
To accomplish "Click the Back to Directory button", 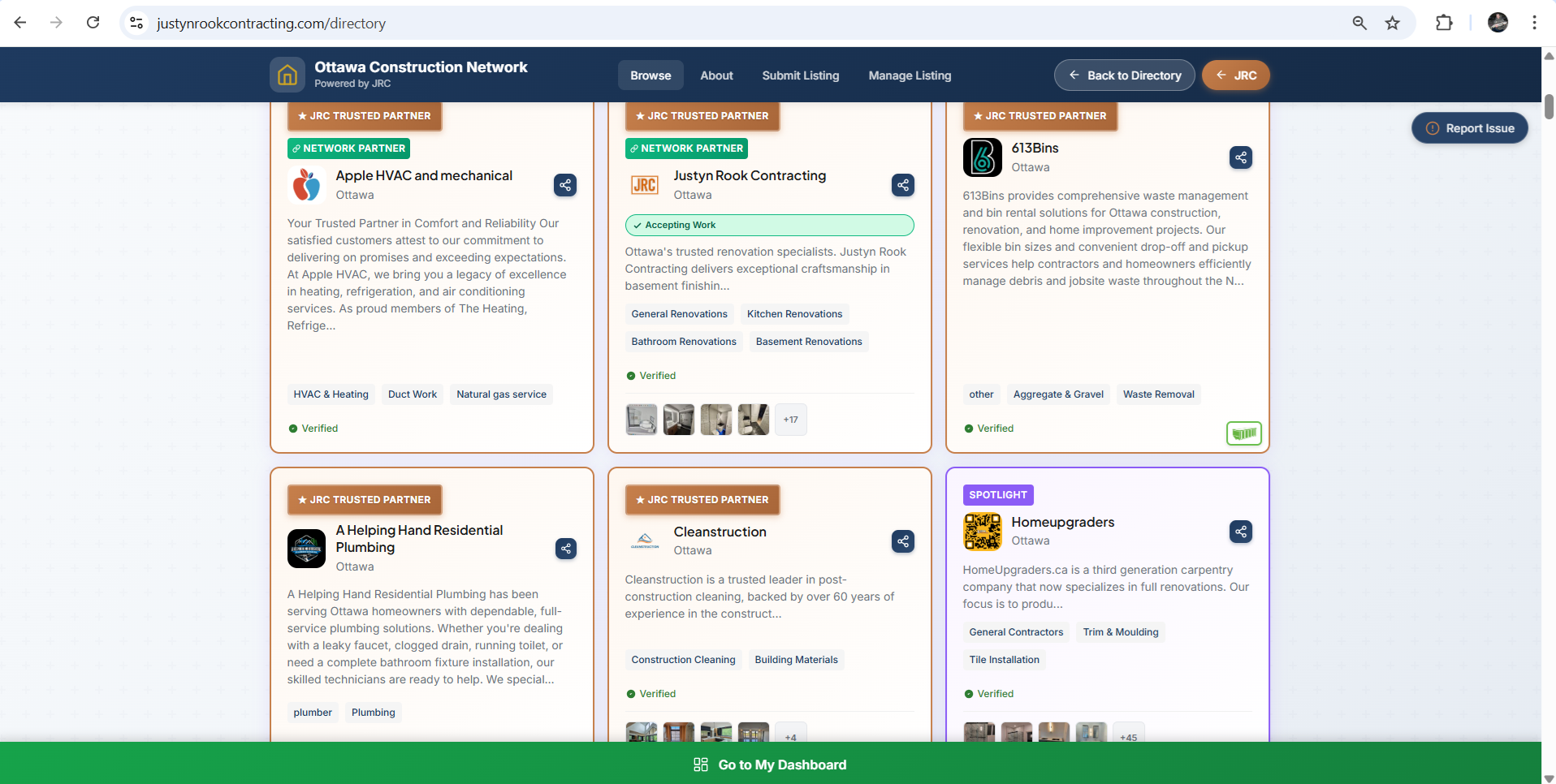I will 1124,75.
